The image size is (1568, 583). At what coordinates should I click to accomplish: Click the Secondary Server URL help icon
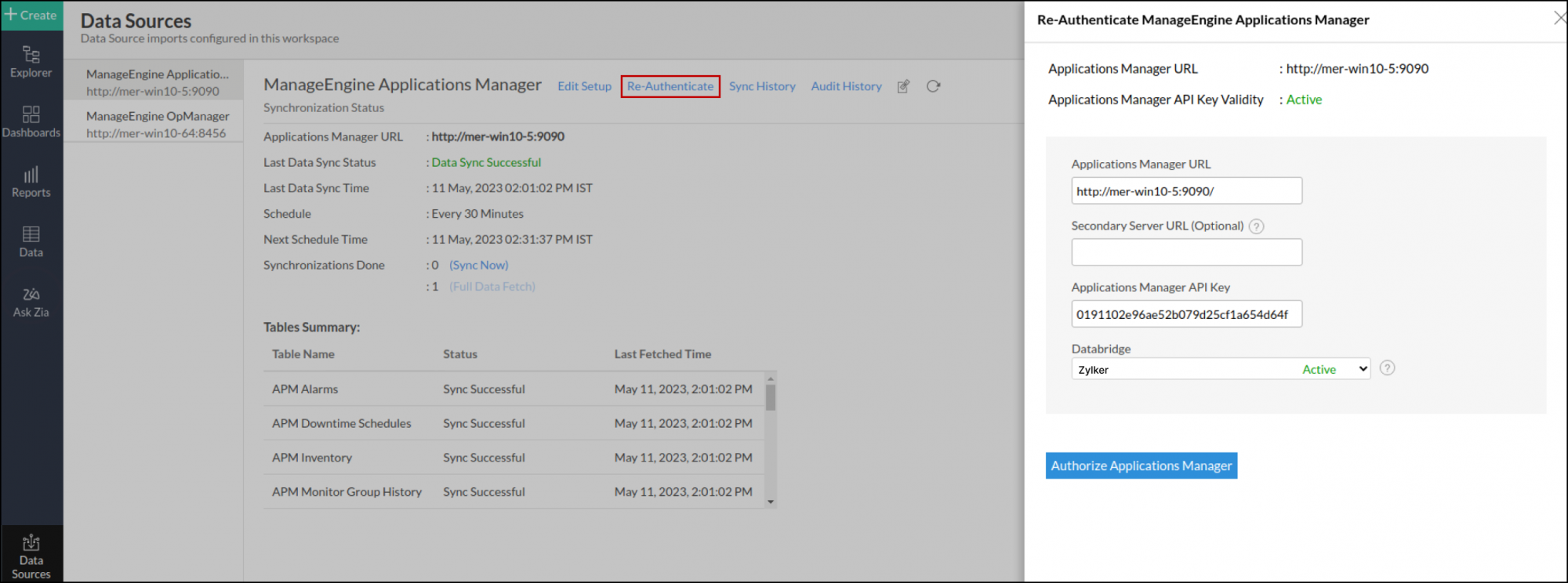pyautogui.click(x=1256, y=226)
